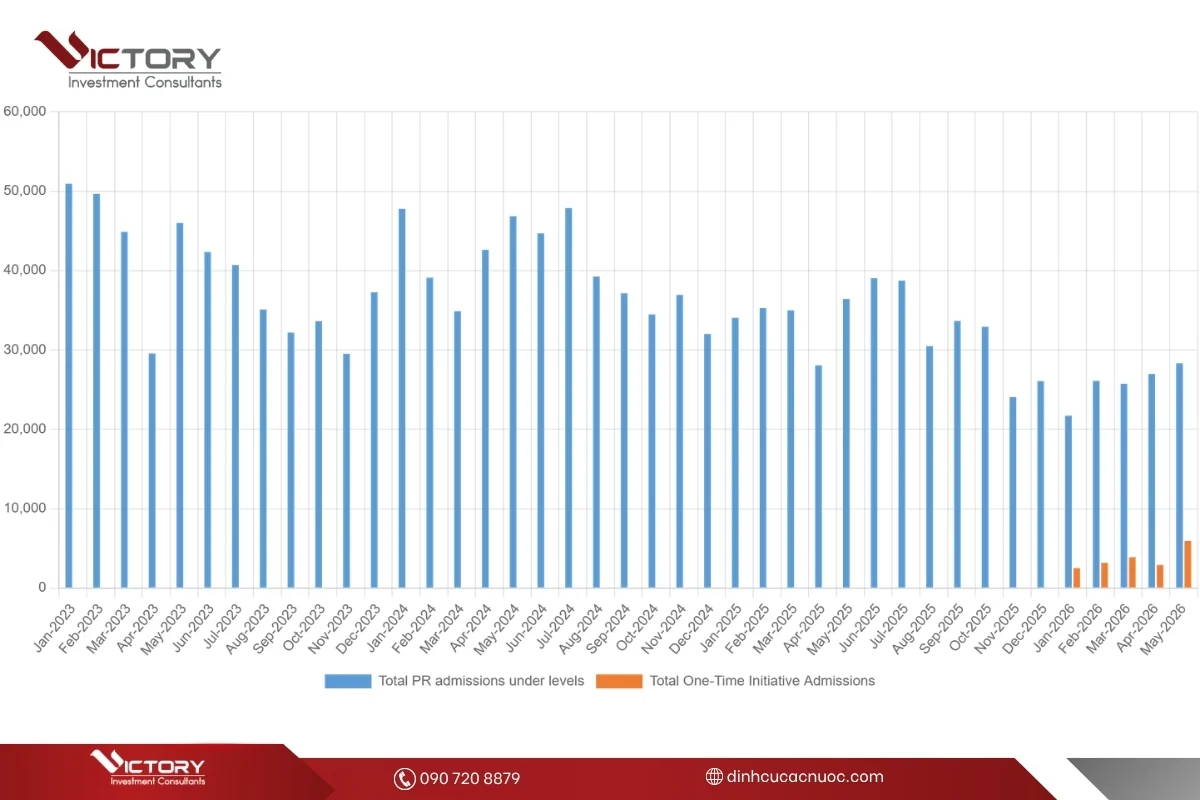Click the 40,000 y-axis label
Viewport: 1200px width, 800px height.
25,270
